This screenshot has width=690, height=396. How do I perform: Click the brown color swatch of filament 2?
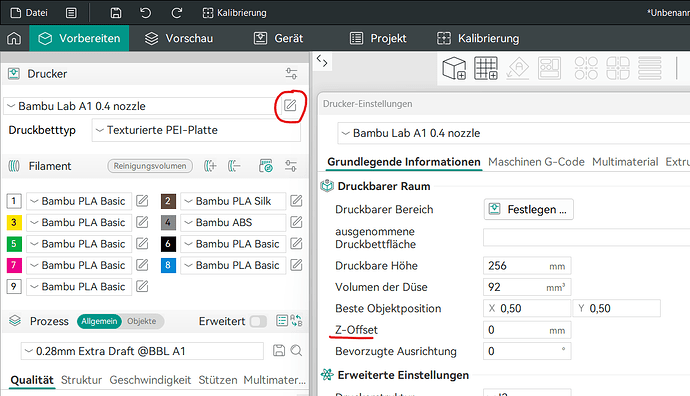point(168,201)
